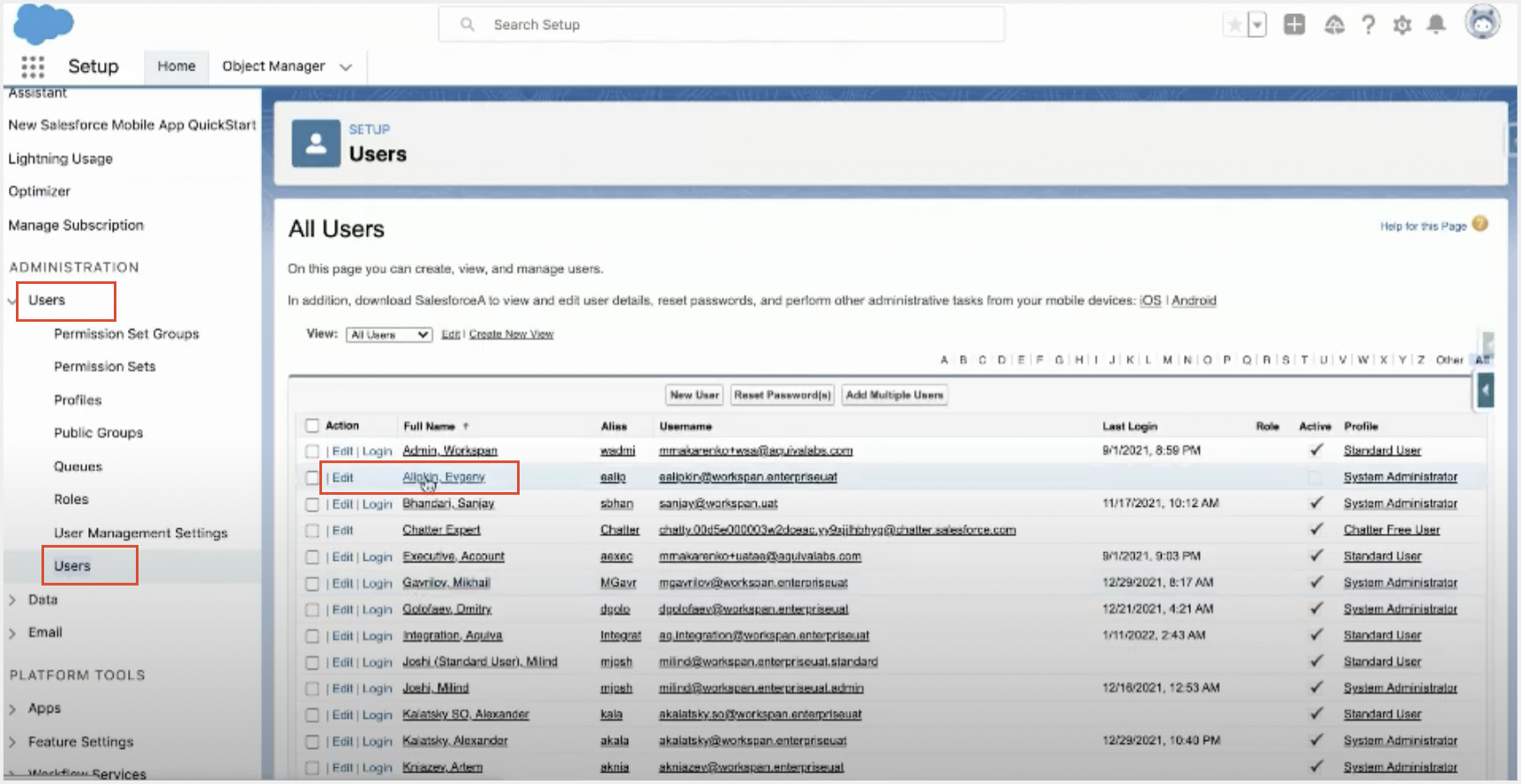Click Login for Bhandari, Sanjay
The image size is (1521, 784).
[377, 504]
